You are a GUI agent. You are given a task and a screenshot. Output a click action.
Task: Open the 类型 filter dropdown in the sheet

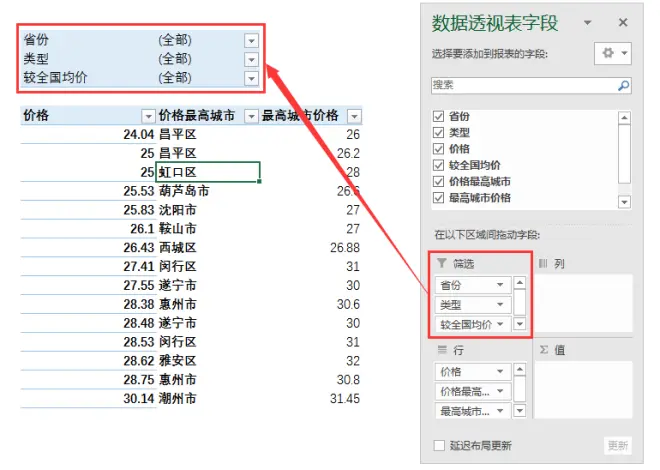pos(251,60)
